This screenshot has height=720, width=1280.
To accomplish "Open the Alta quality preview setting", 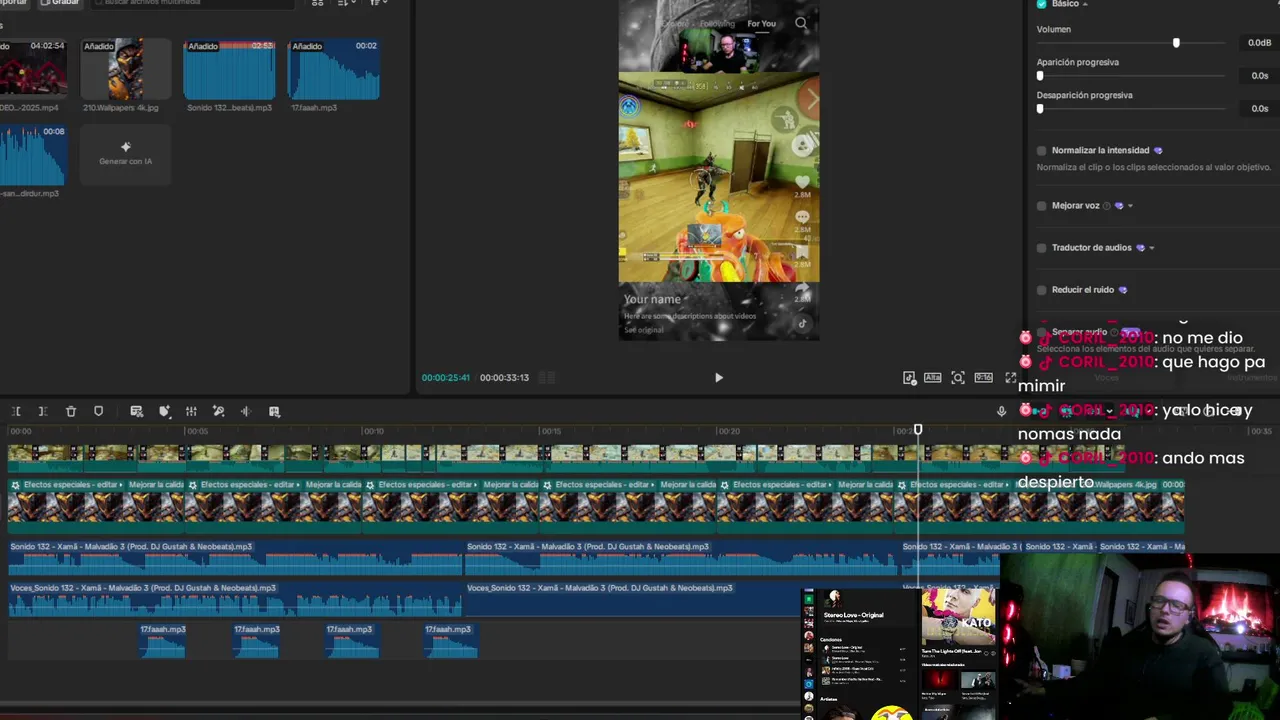I will (932, 377).
